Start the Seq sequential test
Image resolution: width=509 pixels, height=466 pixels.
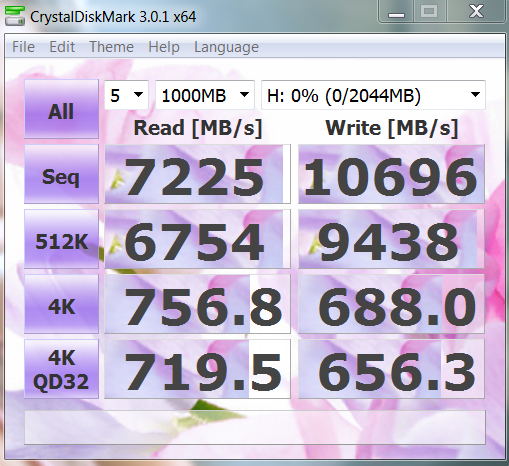point(61,174)
